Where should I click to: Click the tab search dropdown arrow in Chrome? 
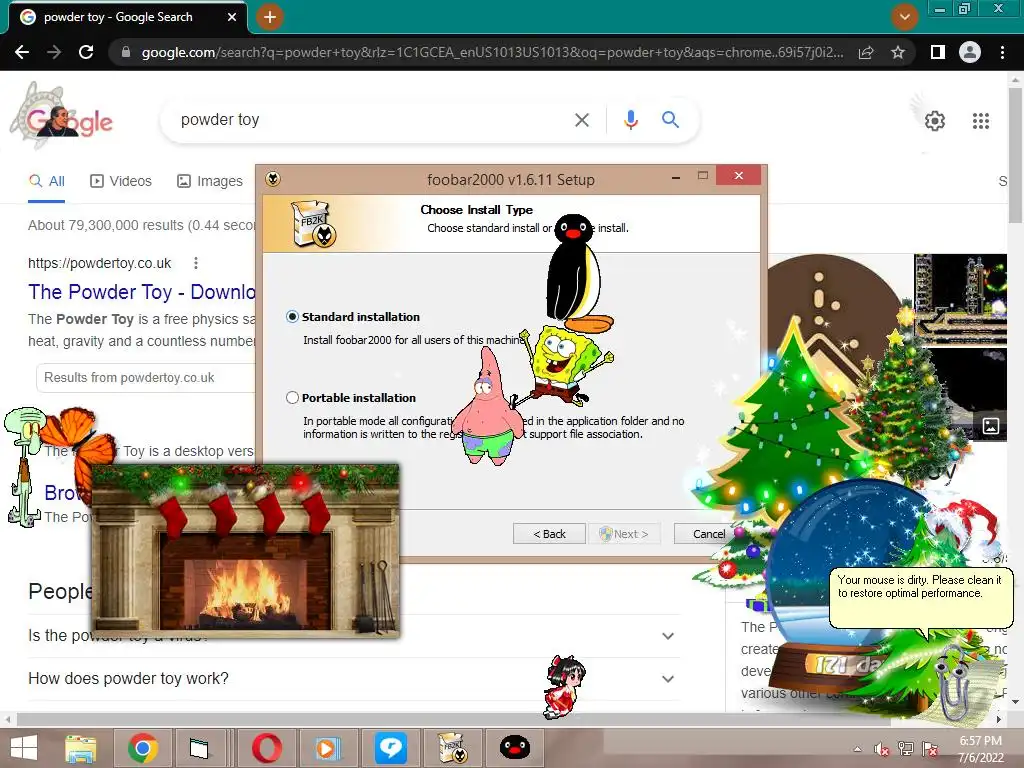pyautogui.click(x=904, y=17)
